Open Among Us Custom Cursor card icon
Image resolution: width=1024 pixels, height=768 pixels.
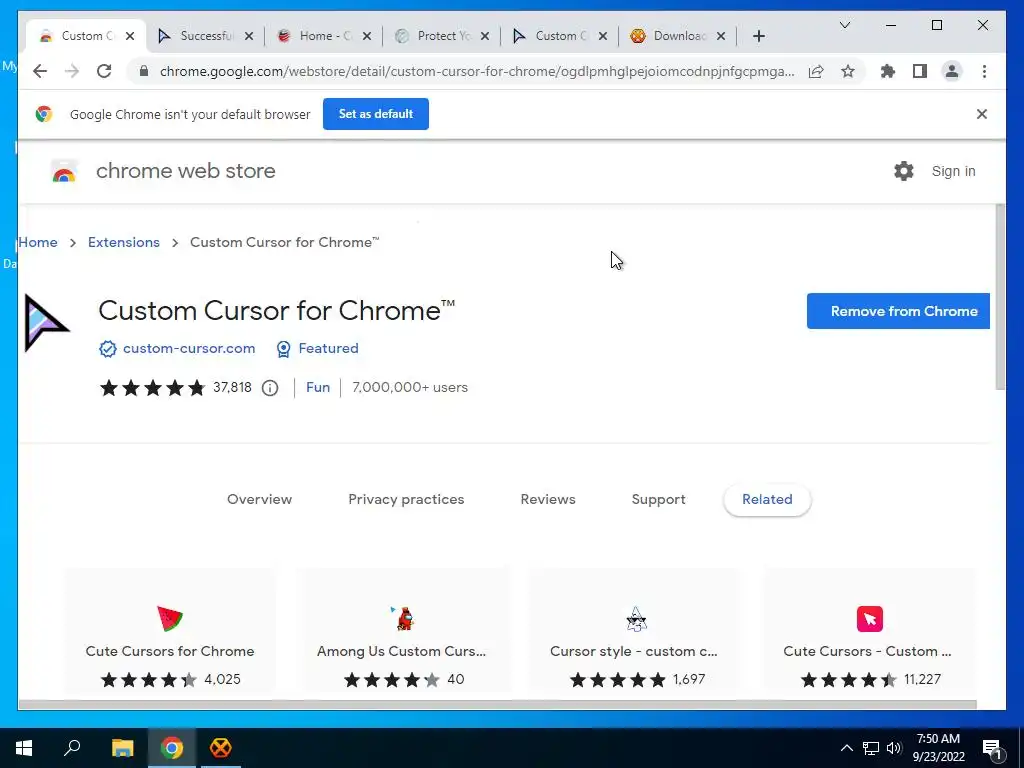tap(402, 618)
